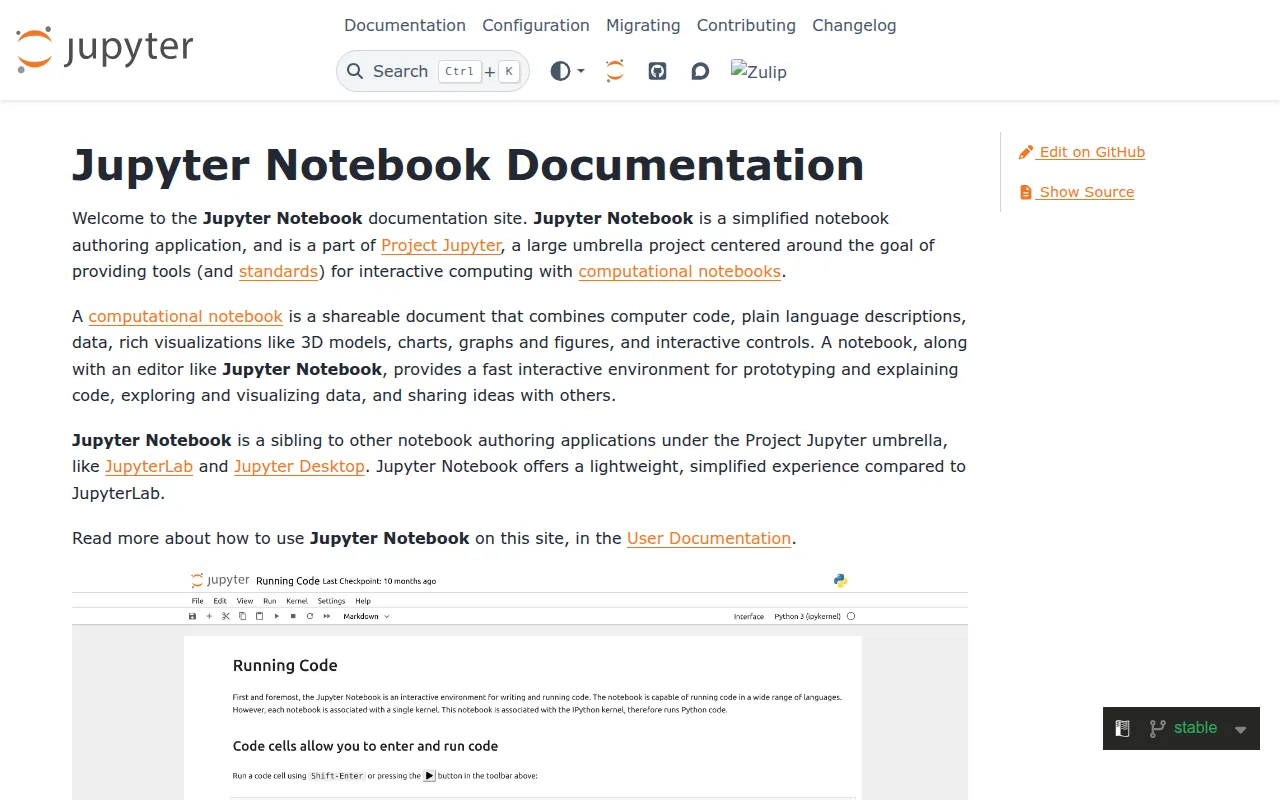1280x800 pixels.
Task: Click the 'Jupyter Notebook Documentation' page heading
Action: tap(468, 165)
